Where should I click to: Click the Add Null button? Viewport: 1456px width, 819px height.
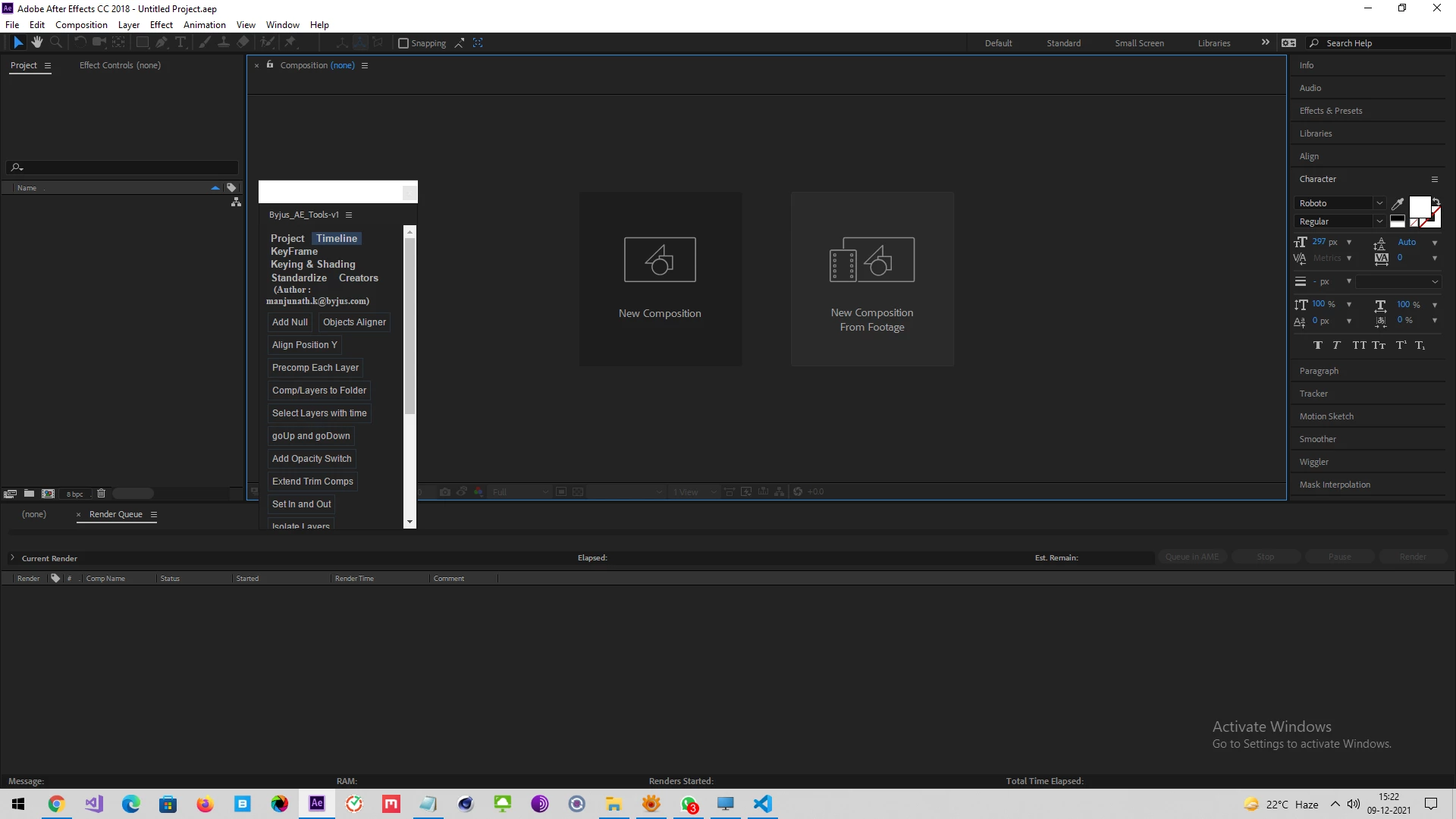coord(290,322)
